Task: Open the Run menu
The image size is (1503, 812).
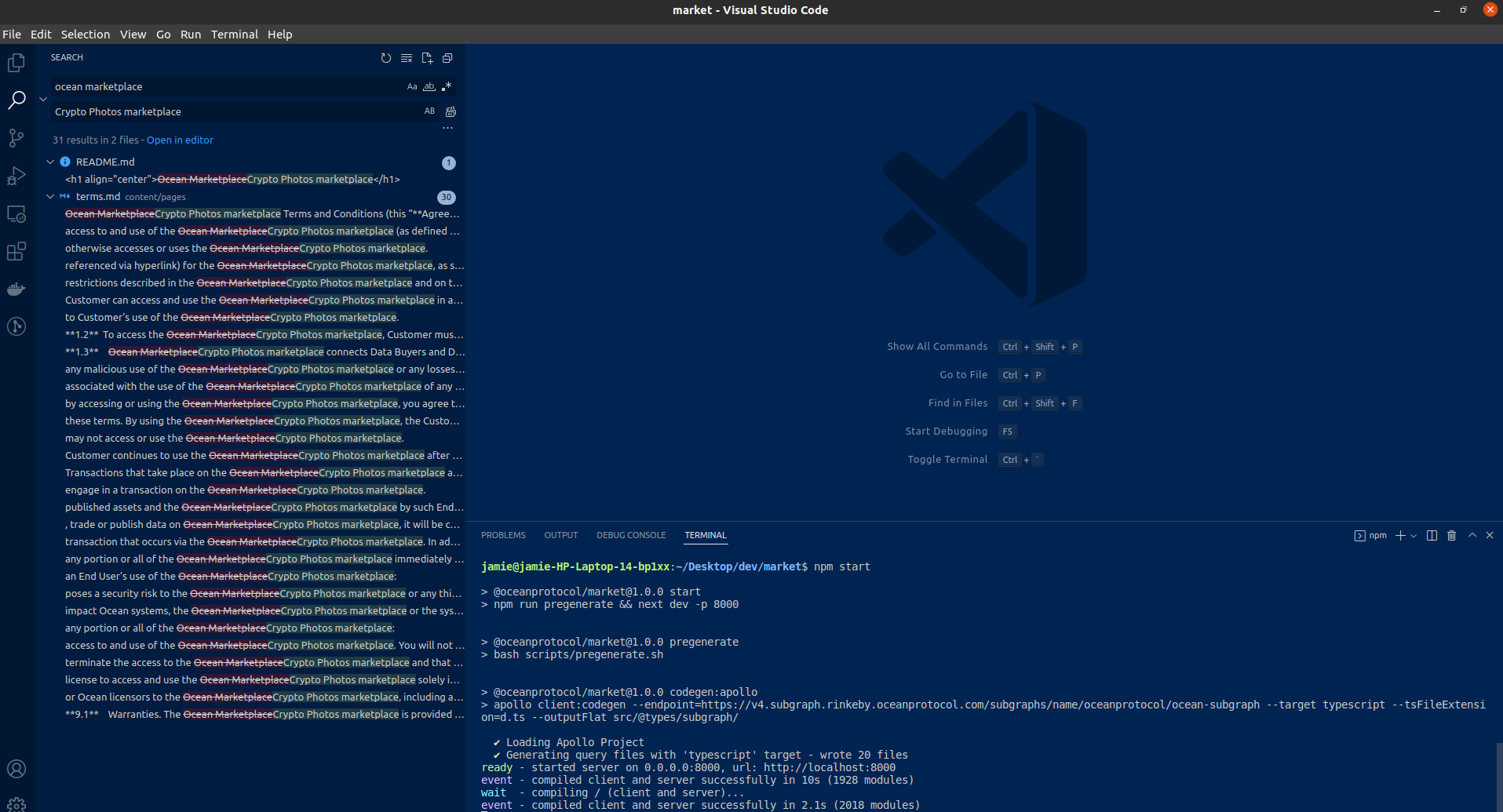Action: pyautogui.click(x=191, y=34)
